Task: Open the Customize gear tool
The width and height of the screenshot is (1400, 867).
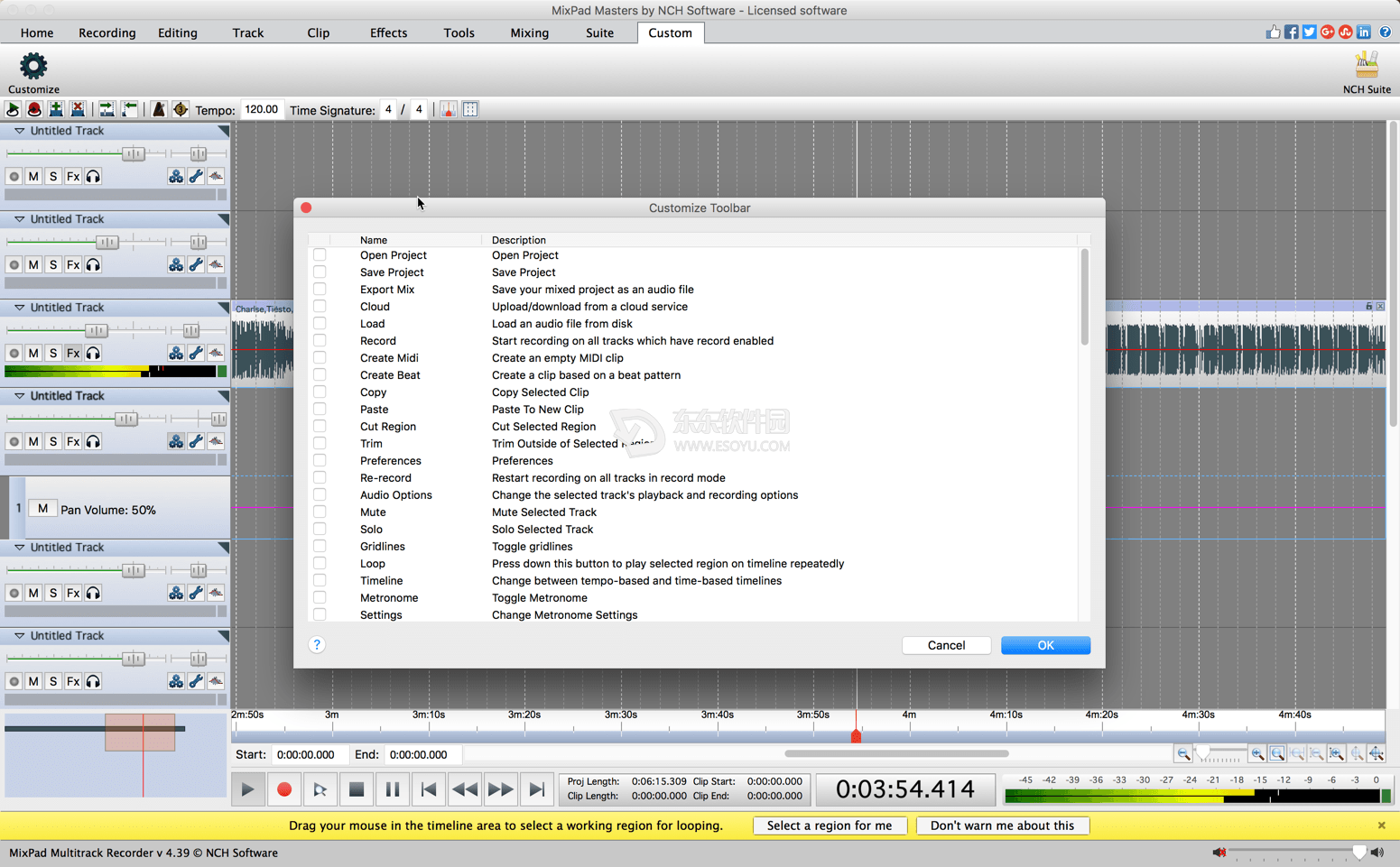Action: (33, 72)
